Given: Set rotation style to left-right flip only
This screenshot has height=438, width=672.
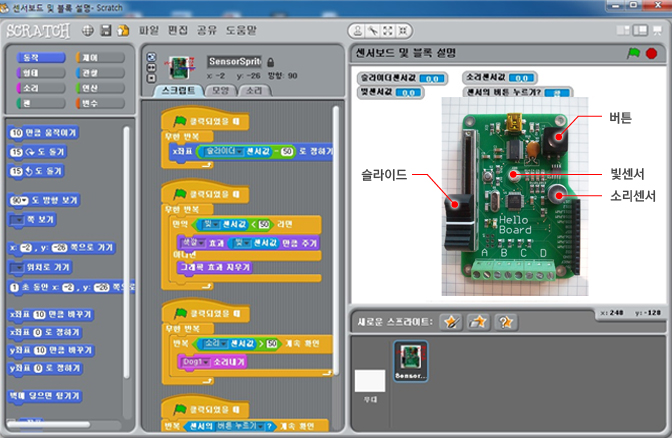Looking at the screenshot, I should pos(152,68).
